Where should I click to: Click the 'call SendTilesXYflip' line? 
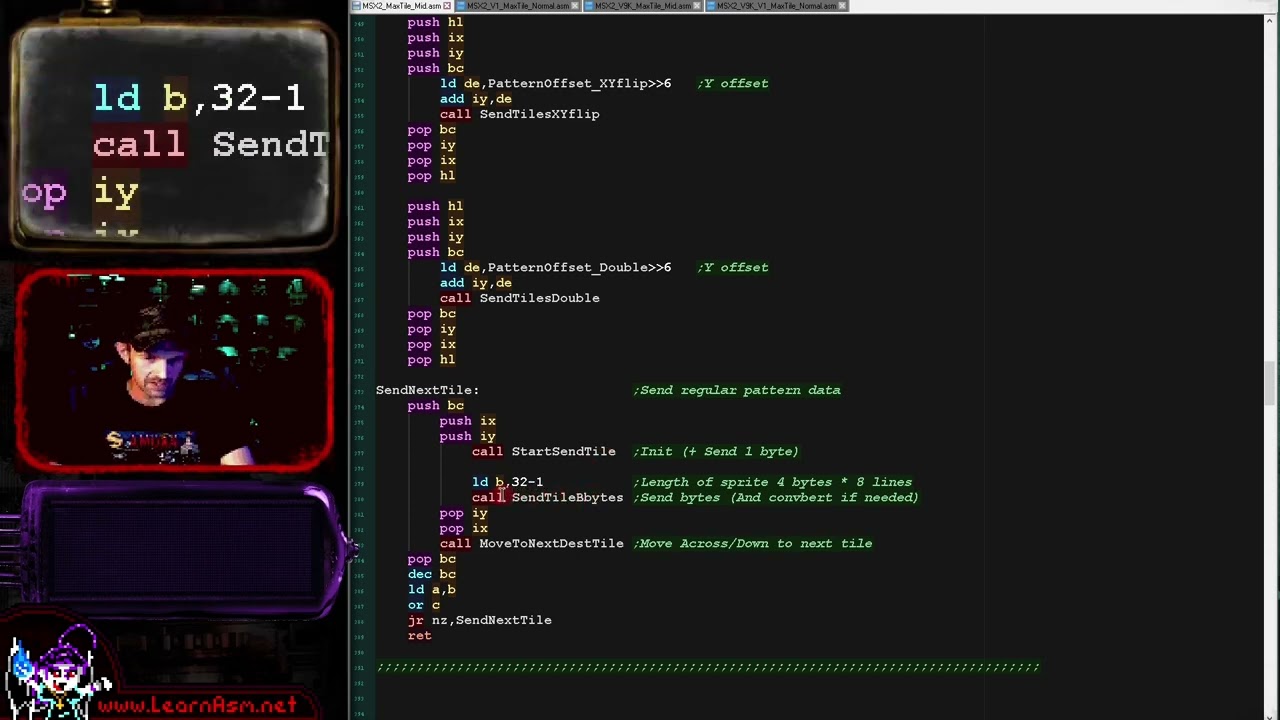[x=519, y=114]
